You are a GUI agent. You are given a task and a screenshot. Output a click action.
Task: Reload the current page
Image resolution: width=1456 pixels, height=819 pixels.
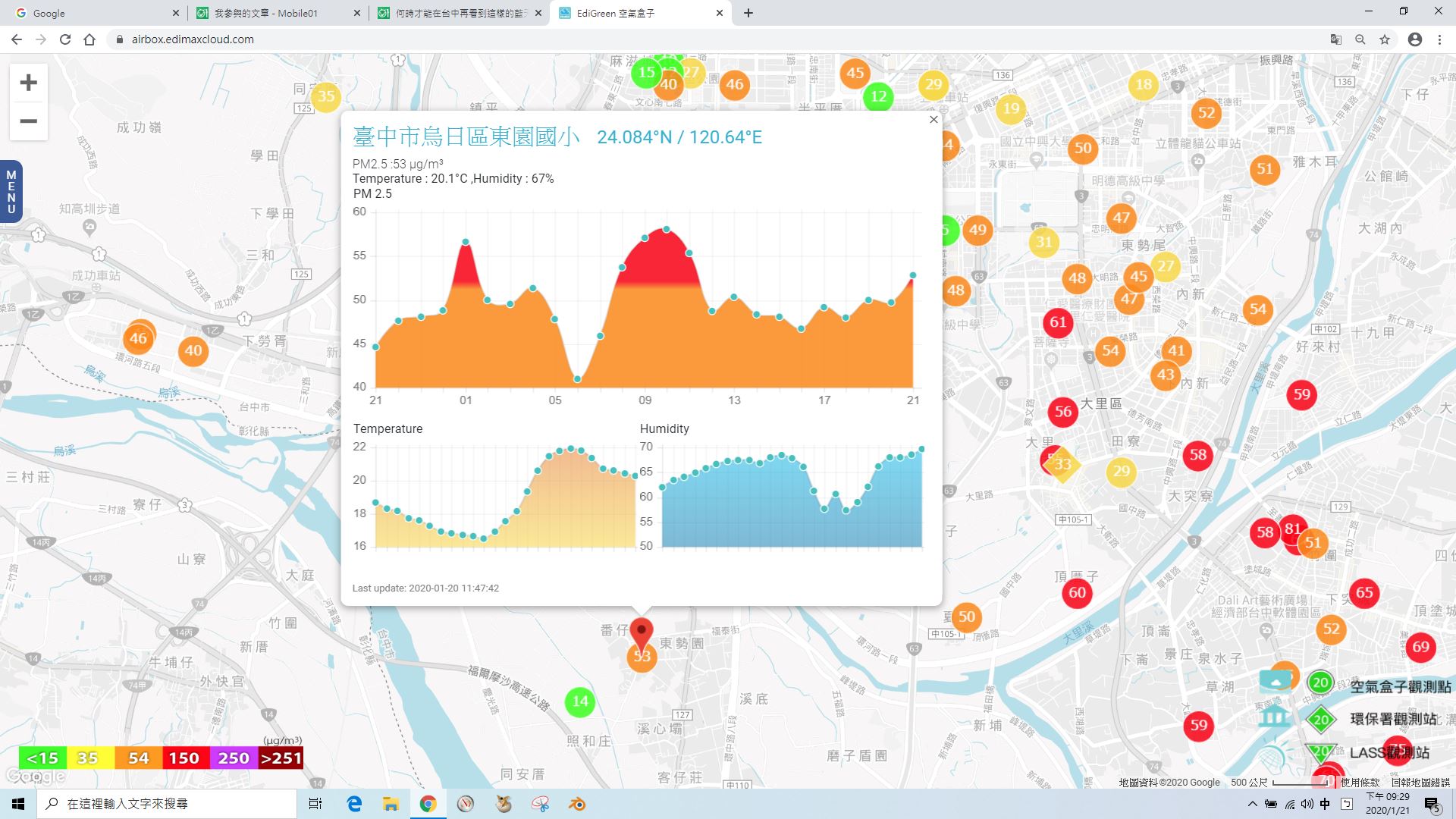pyautogui.click(x=65, y=39)
